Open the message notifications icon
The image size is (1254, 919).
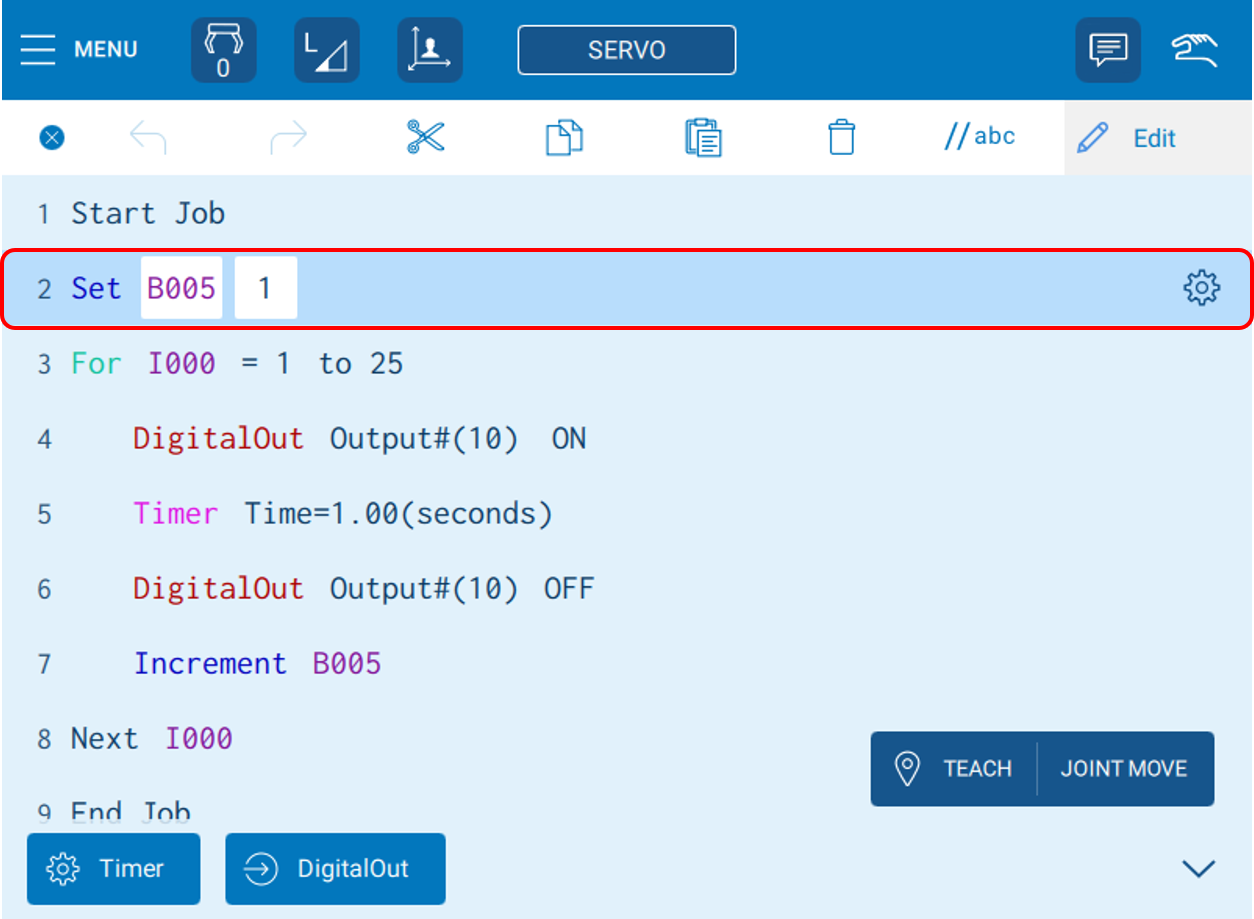(x=1108, y=50)
